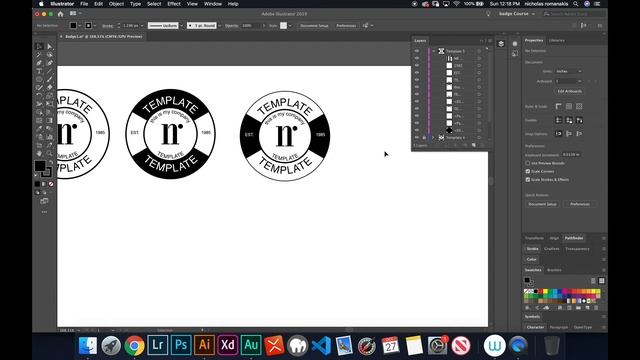This screenshot has height=360, width=640.
Task: Open Google Chrome from the Dock
Action: [134, 345]
